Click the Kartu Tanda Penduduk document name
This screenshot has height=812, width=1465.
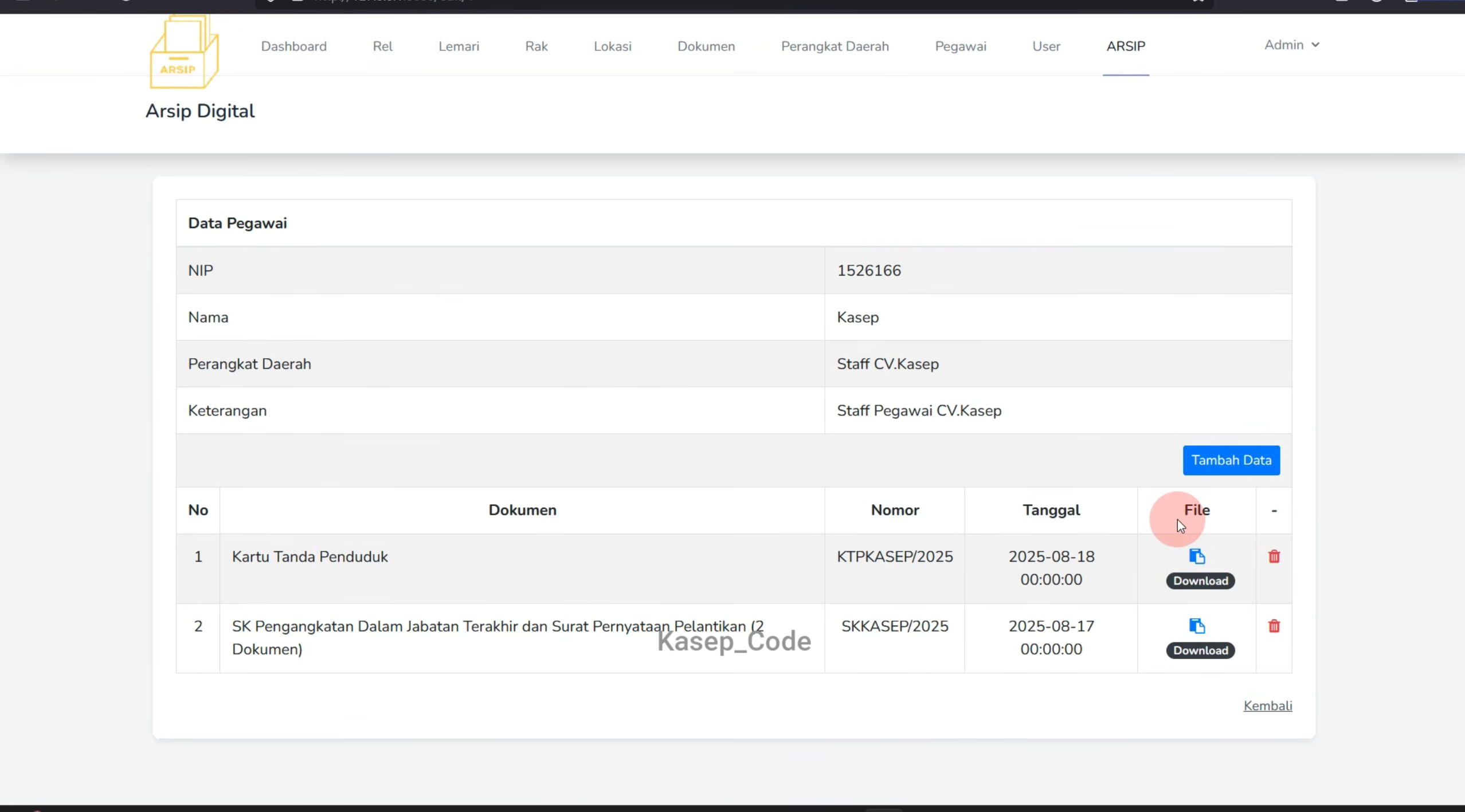pyautogui.click(x=310, y=557)
